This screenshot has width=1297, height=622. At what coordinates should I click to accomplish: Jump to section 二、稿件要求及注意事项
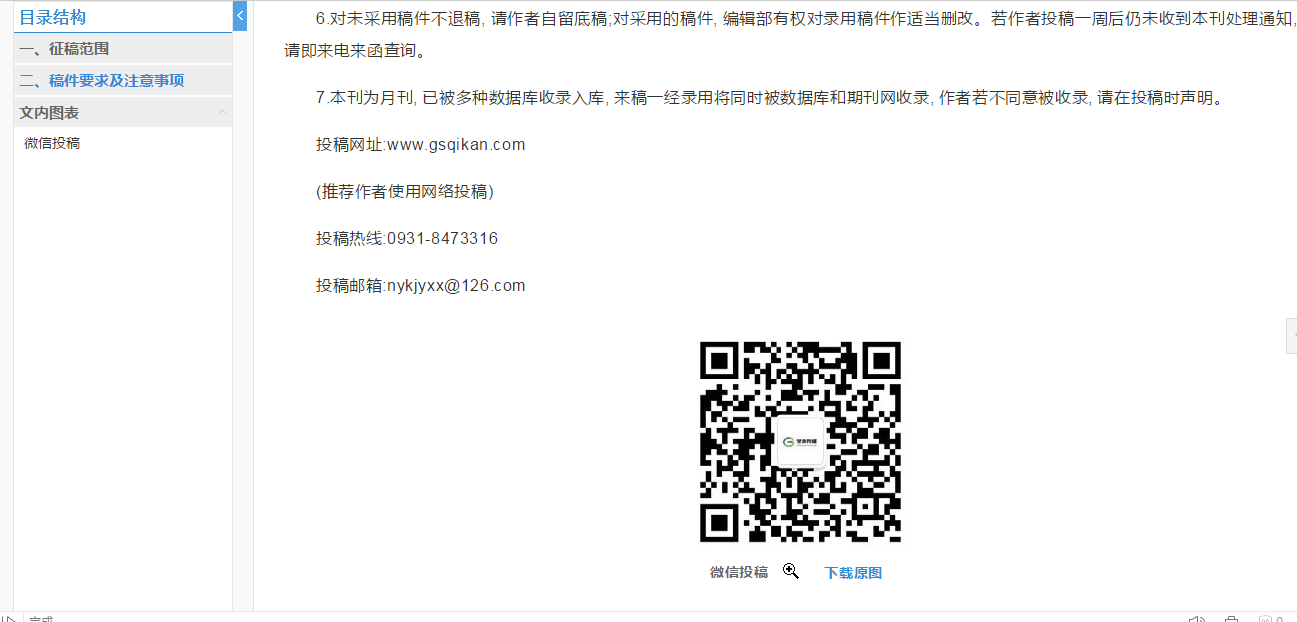click(101, 80)
